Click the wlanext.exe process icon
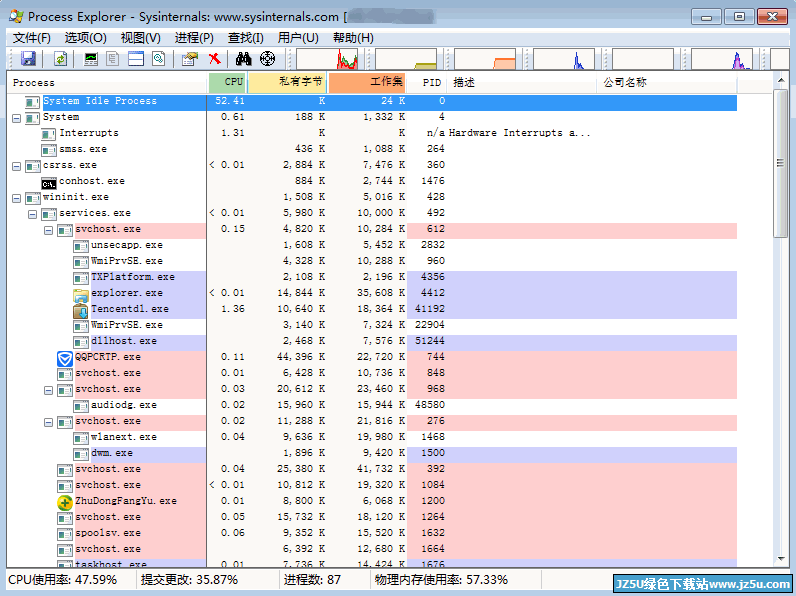Viewport: 796px width, 596px height. (81, 438)
